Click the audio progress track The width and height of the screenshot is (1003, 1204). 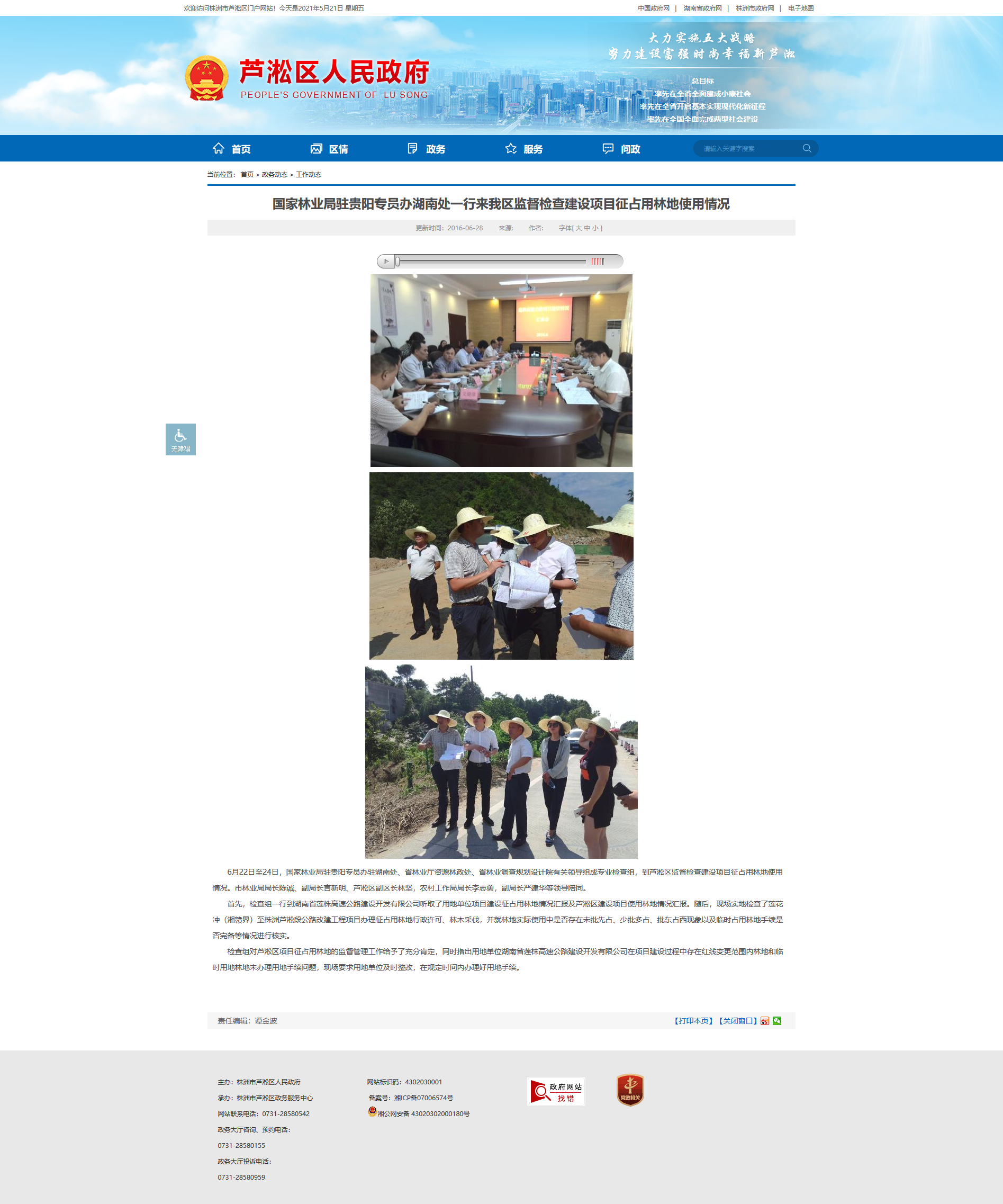point(491,262)
